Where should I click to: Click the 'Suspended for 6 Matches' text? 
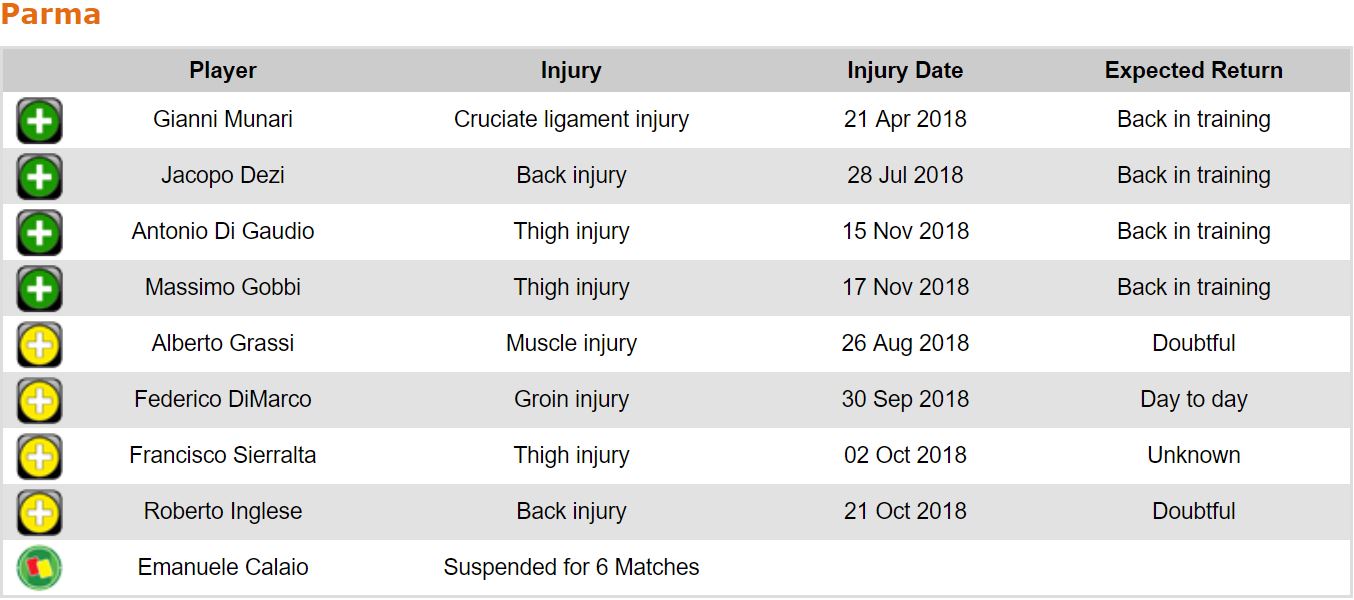point(571,567)
